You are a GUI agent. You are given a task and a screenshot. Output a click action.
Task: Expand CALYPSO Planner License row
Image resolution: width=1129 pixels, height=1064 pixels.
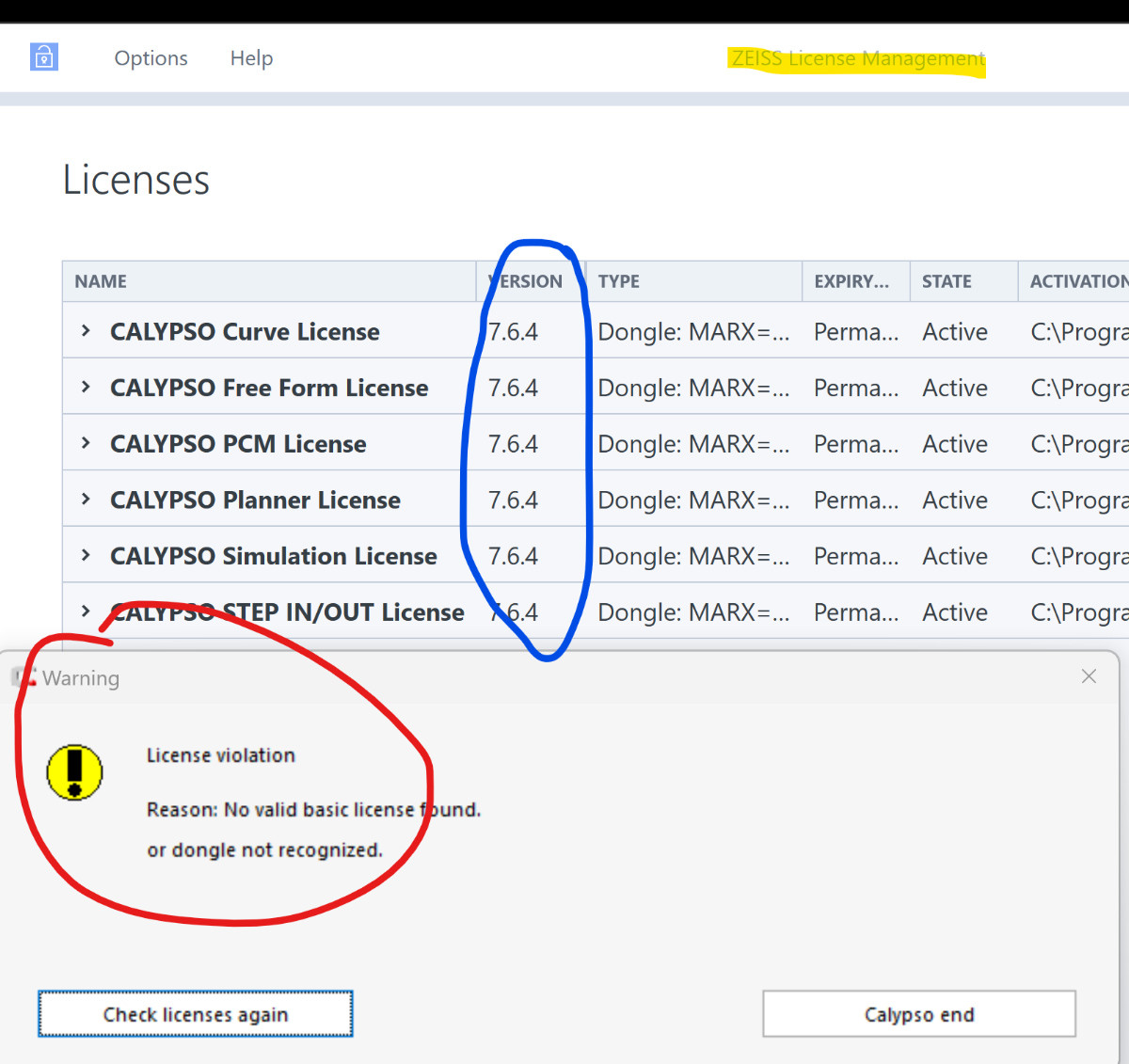86,499
